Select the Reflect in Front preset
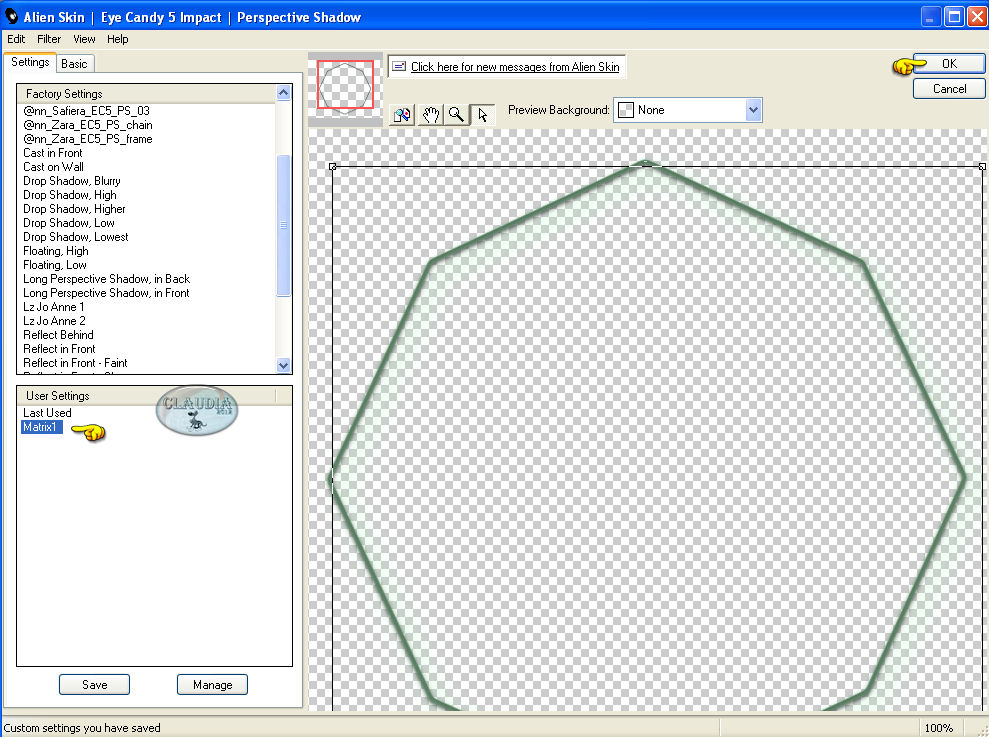This screenshot has height=737, width=989. tap(59, 349)
